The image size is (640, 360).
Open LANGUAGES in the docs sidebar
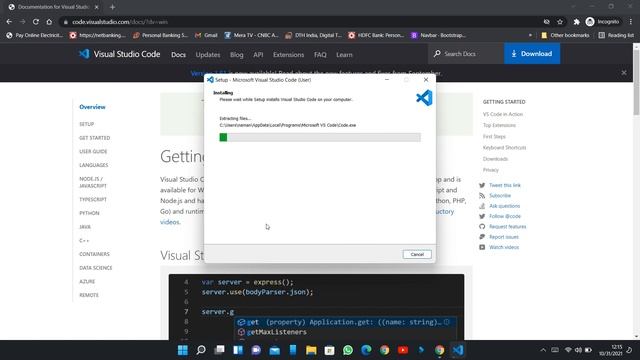[93, 165]
